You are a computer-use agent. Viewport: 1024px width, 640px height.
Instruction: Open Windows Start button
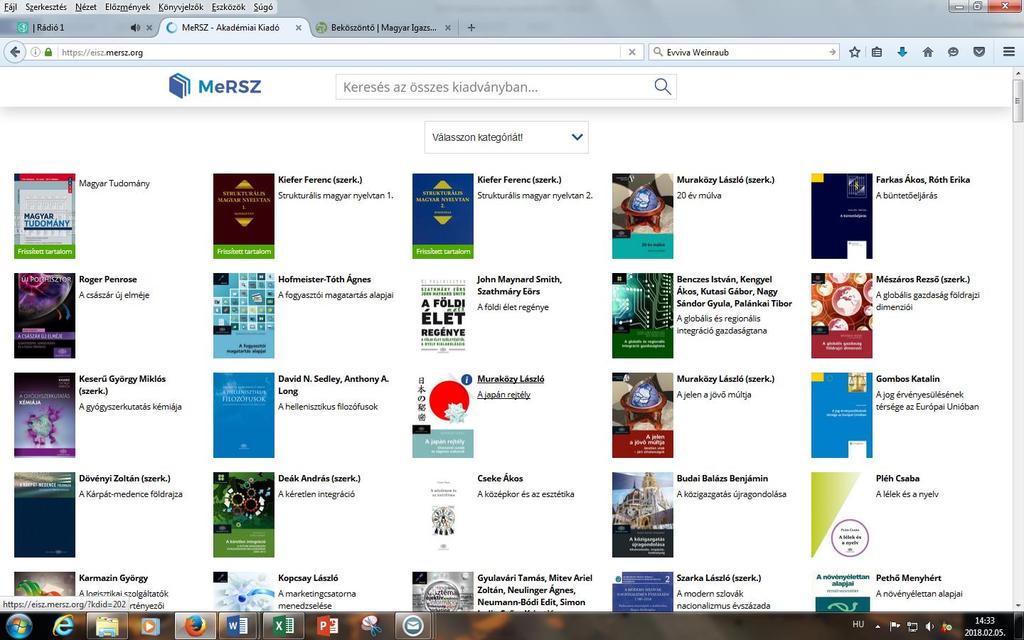click(x=18, y=626)
